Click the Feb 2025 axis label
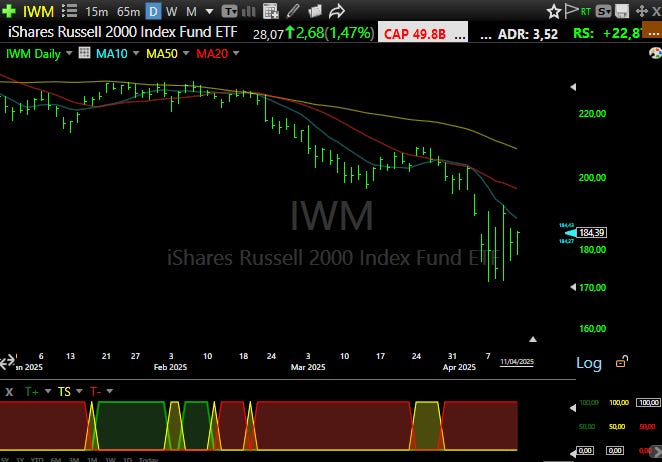The width and height of the screenshot is (662, 462). point(170,367)
